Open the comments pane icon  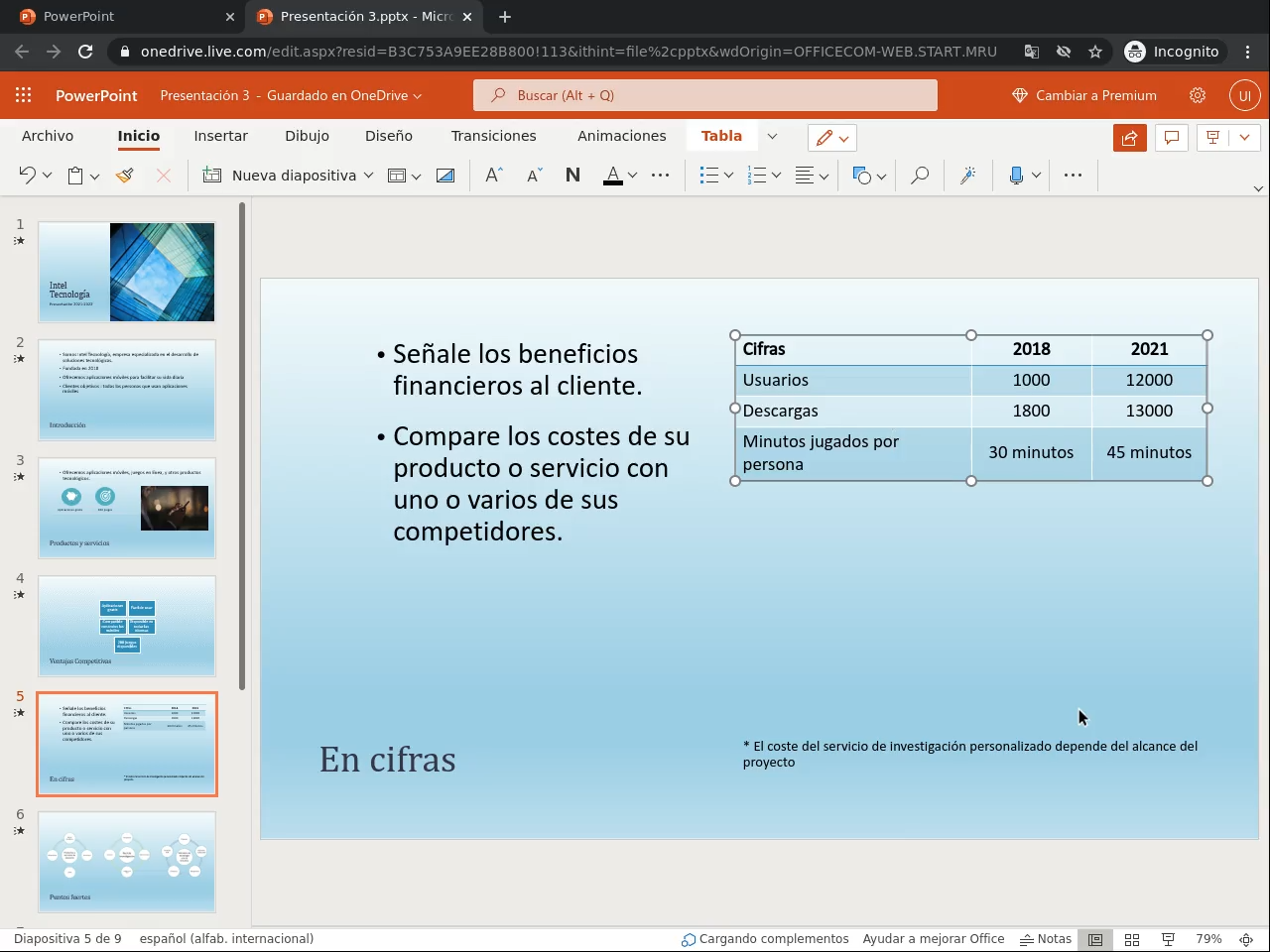(1172, 138)
